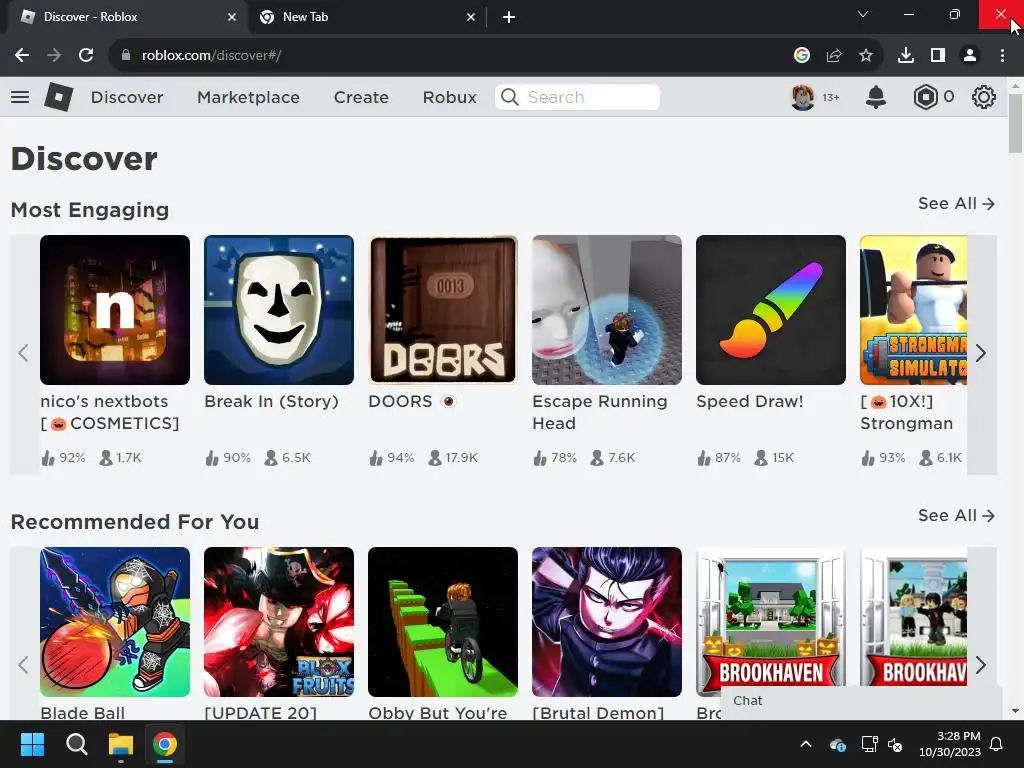The image size is (1024, 768).
Task: View site info lock icon
Action: pos(126,56)
